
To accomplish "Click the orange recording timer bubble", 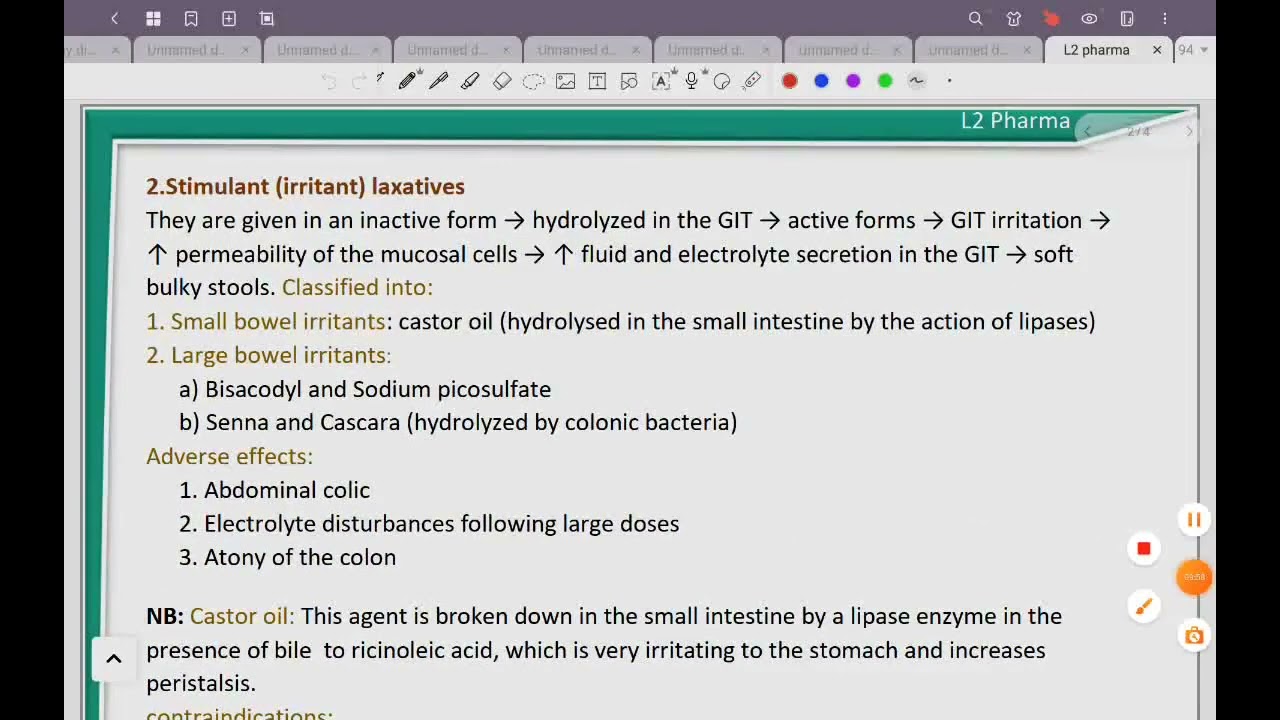I will pyautogui.click(x=1194, y=577).
